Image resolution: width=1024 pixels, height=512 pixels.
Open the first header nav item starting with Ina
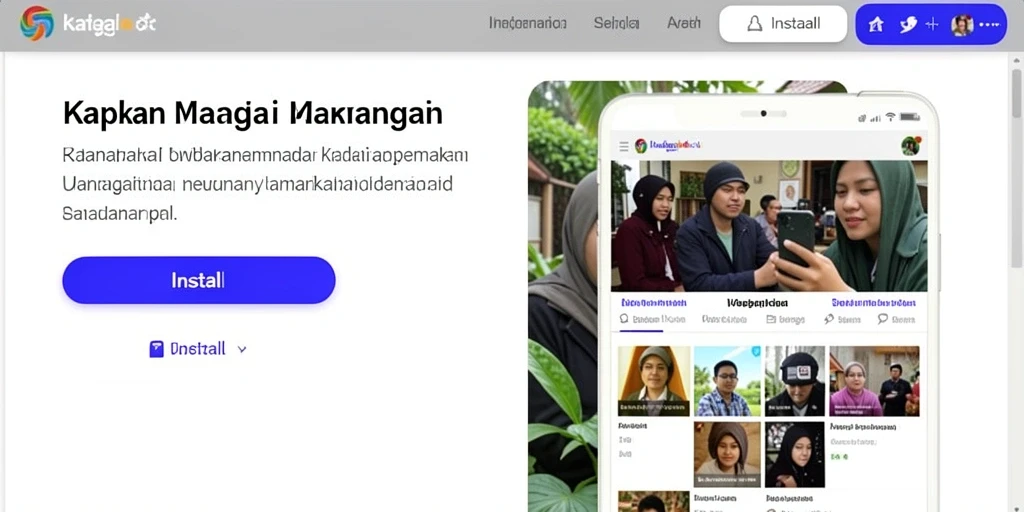pyautogui.click(x=528, y=24)
